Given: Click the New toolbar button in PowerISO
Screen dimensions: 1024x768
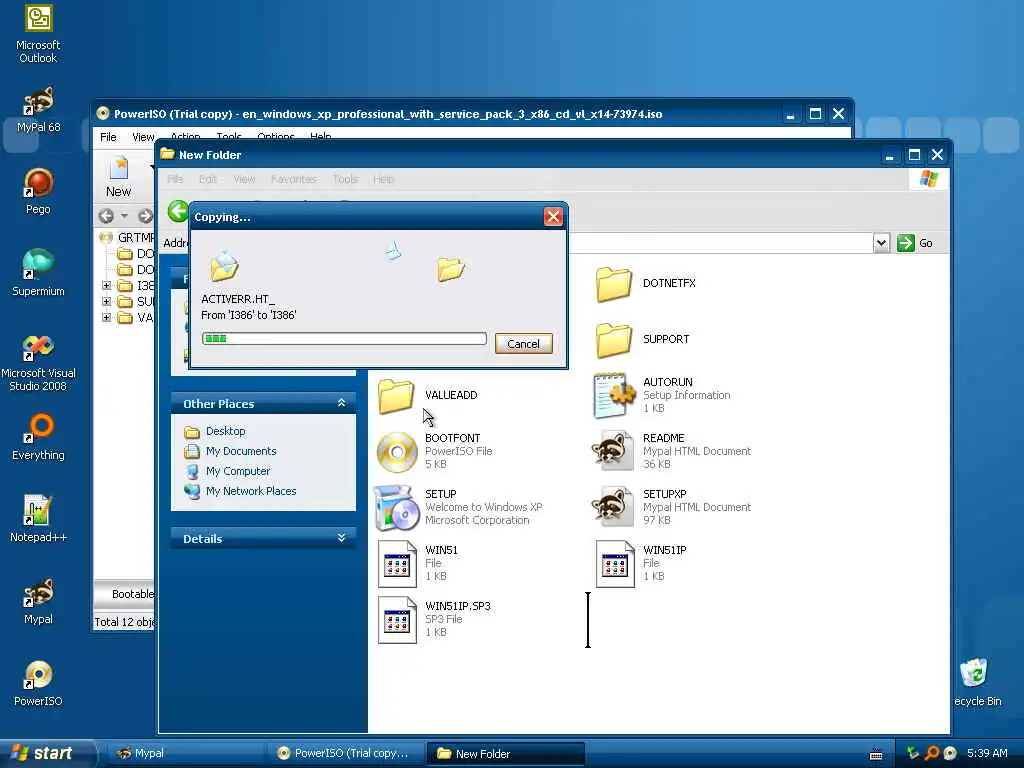Looking at the screenshot, I should click(119, 176).
